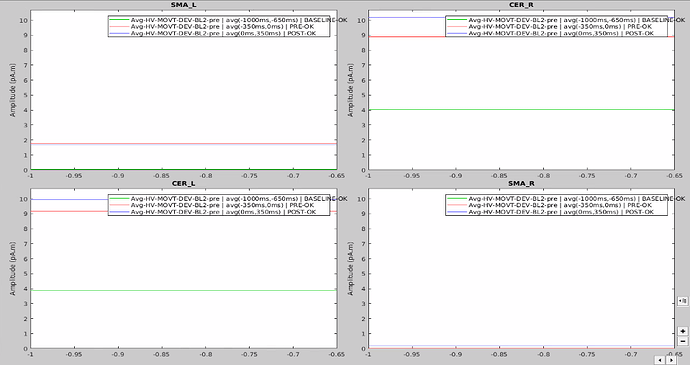Select the red PRE-OK legend entry in SMA_L

pos(219,26)
